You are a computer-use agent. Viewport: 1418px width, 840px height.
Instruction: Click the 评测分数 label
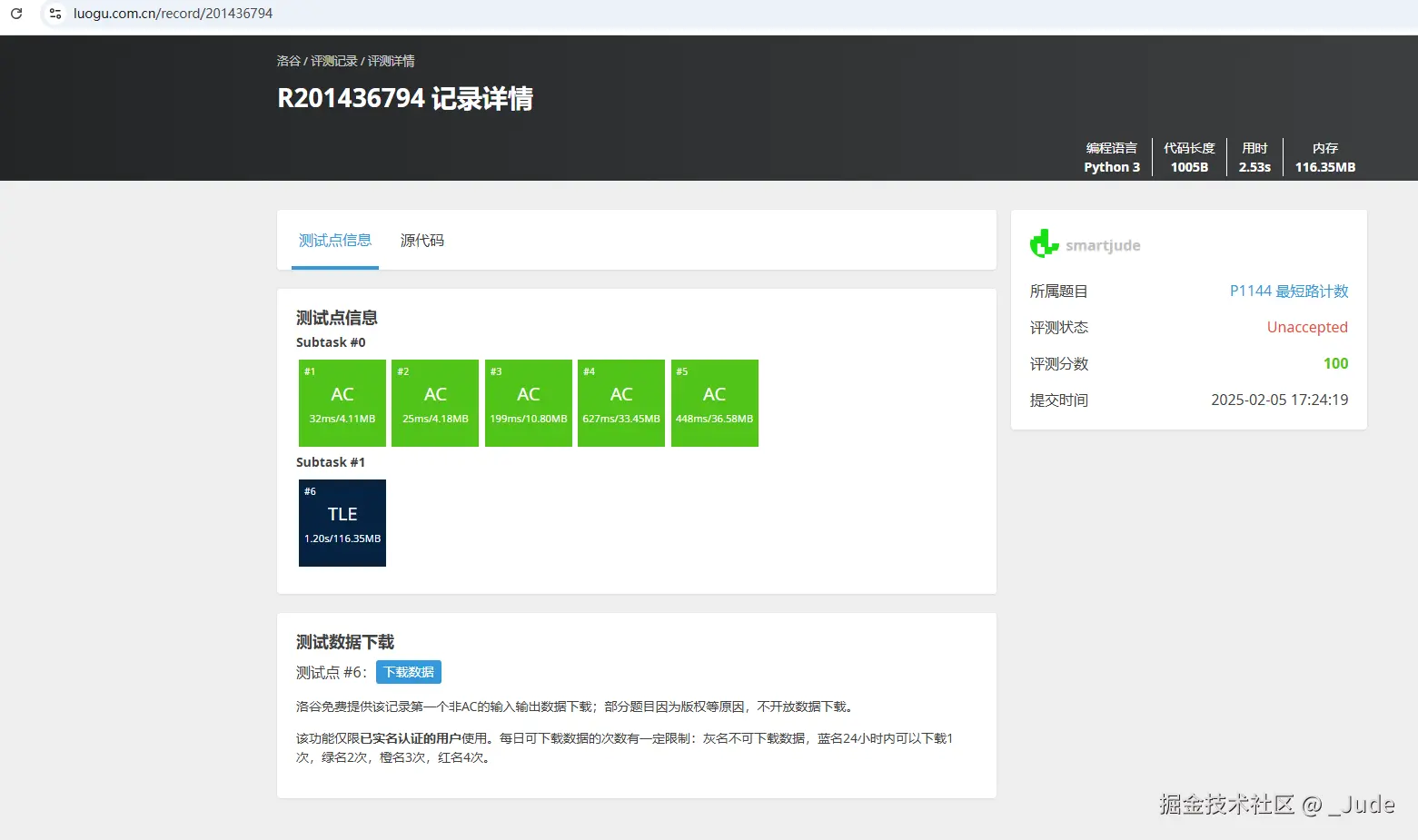[1059, 363]
